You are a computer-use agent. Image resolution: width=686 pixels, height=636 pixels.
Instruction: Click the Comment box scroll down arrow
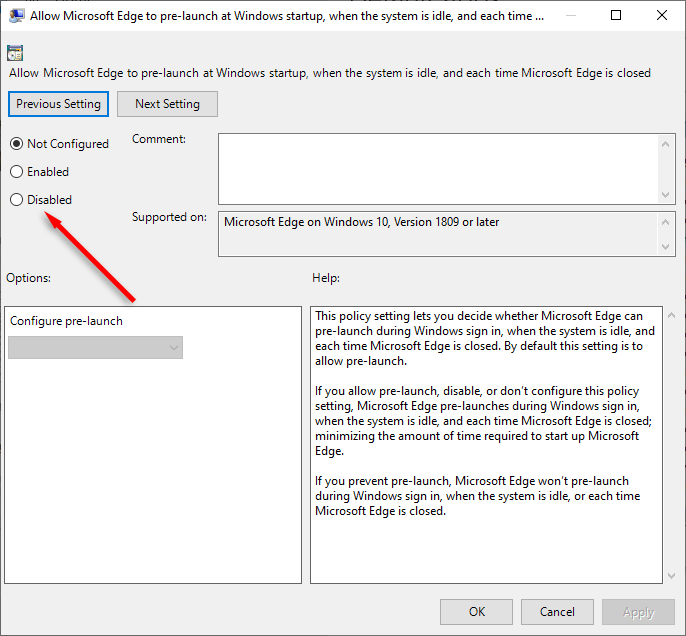point(666,195)
